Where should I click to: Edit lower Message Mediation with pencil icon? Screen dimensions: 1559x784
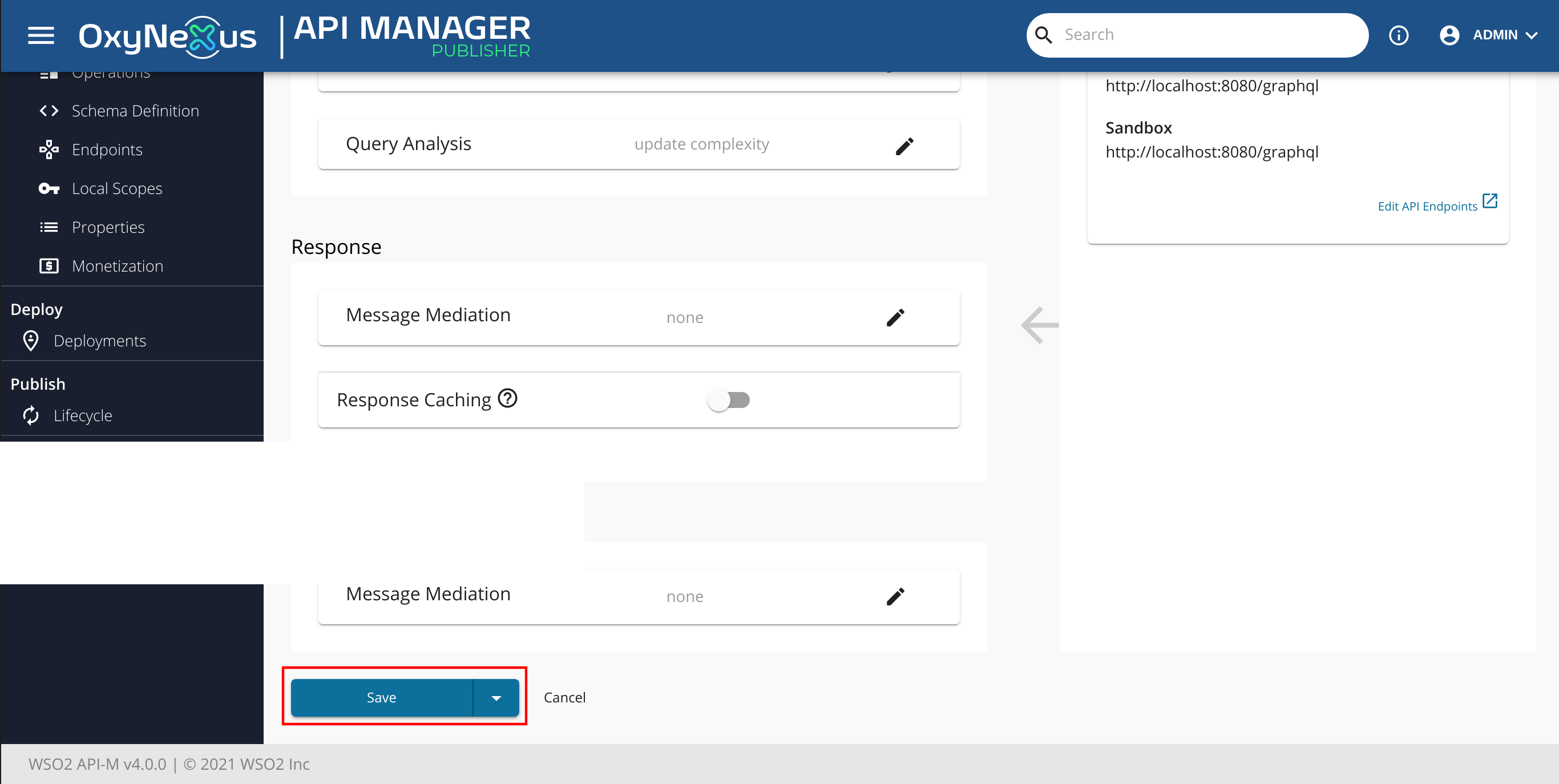[895, 596]
